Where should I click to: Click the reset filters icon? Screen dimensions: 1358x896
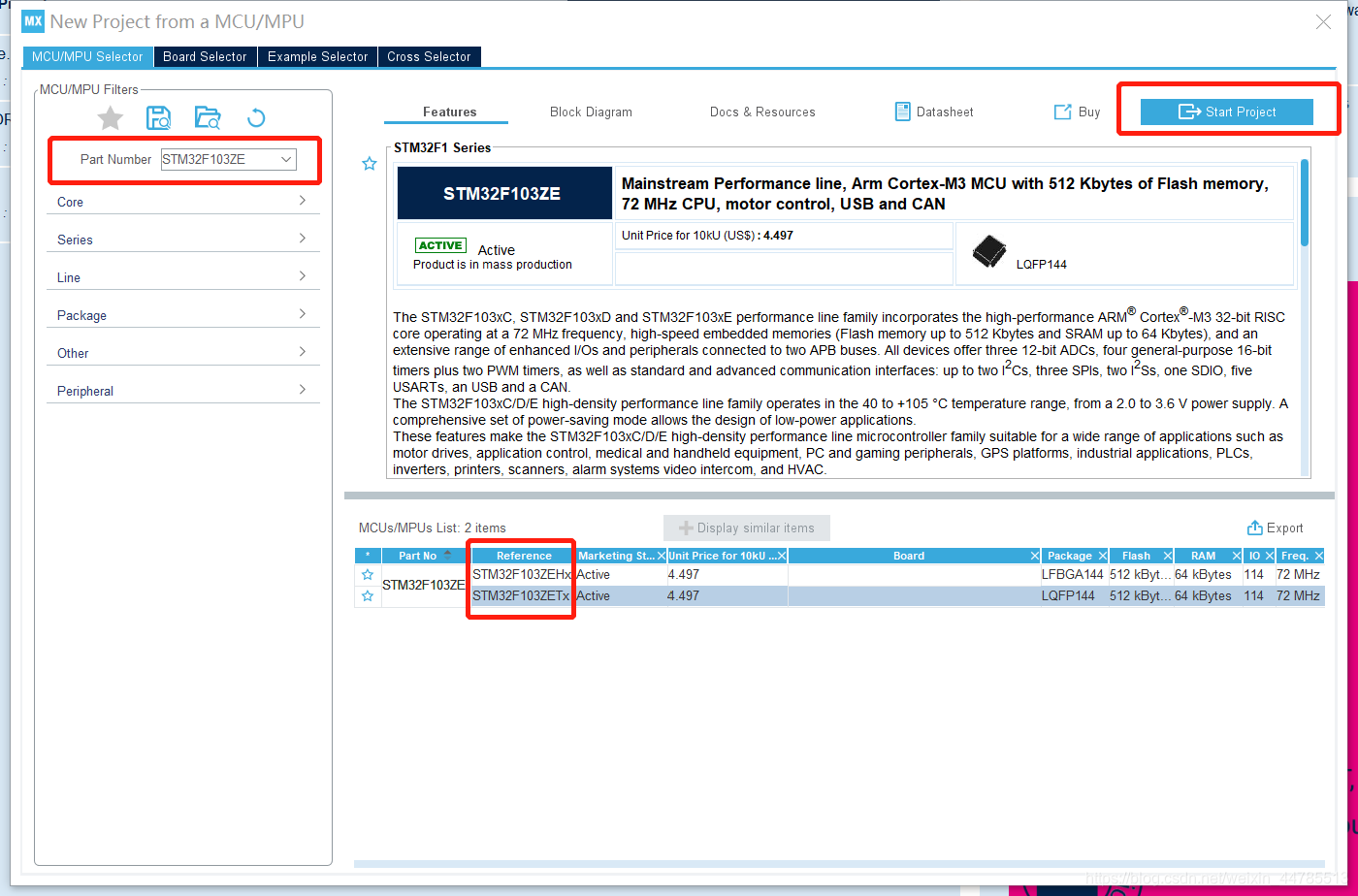pos(256,118)
